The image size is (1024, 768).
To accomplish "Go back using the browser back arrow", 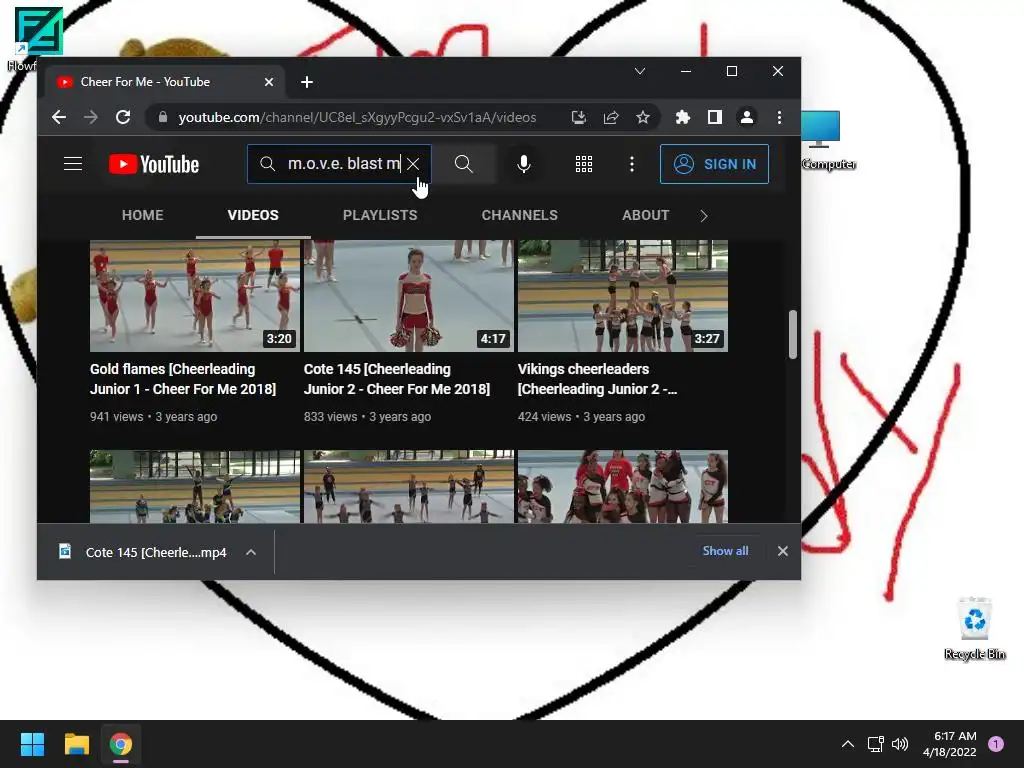I will [x=59, y=118].
